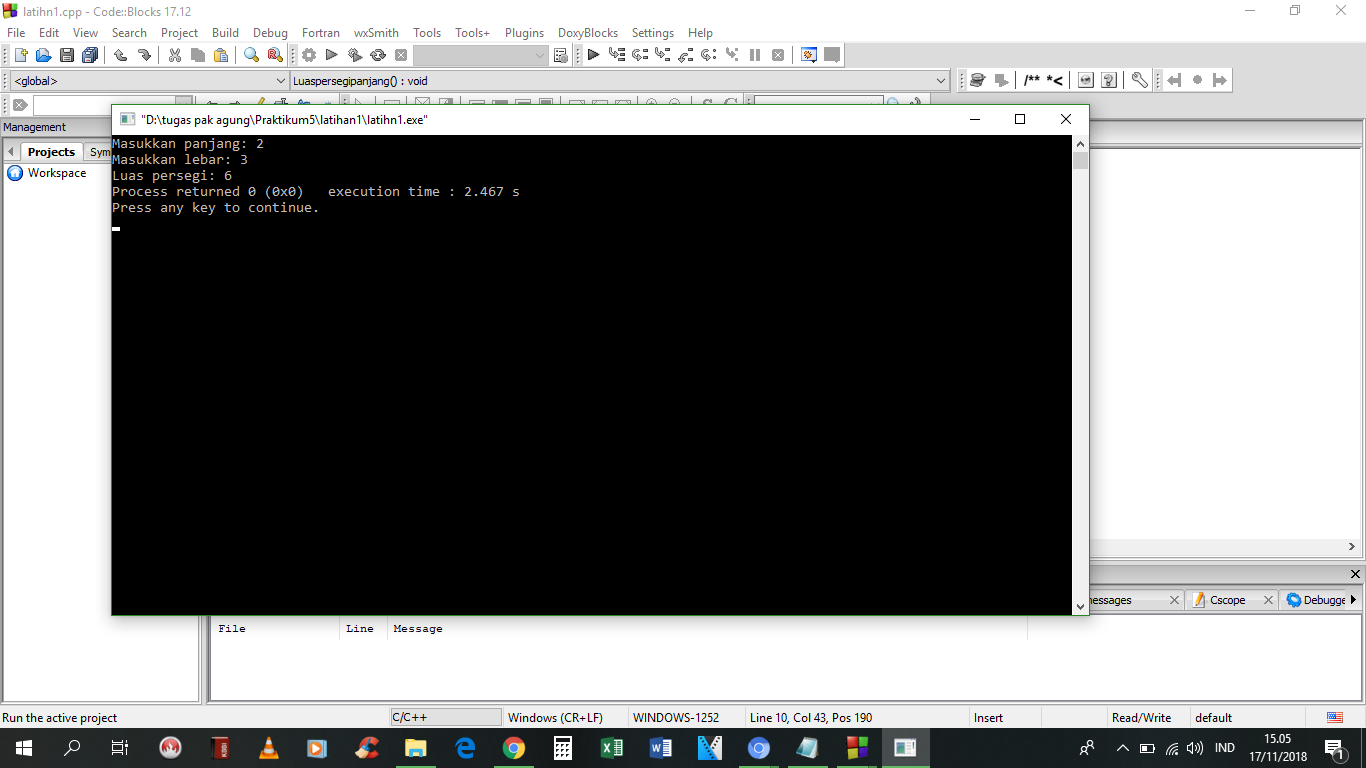Select the Cscope log tab
This screenshot has width=1366, height=768.
pyautogui.click(x=1227, y=600)
